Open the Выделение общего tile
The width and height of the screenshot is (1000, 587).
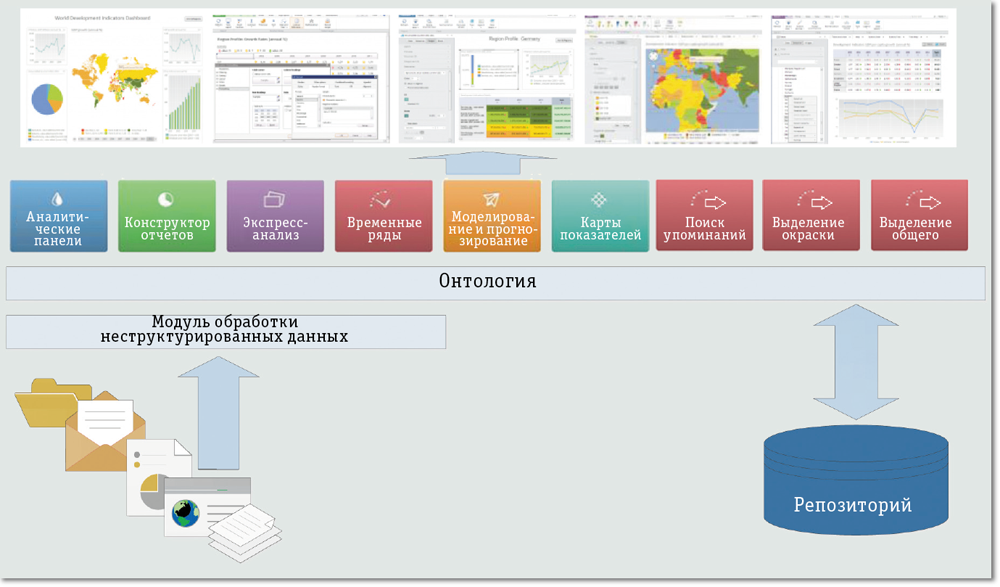[918, 215]
